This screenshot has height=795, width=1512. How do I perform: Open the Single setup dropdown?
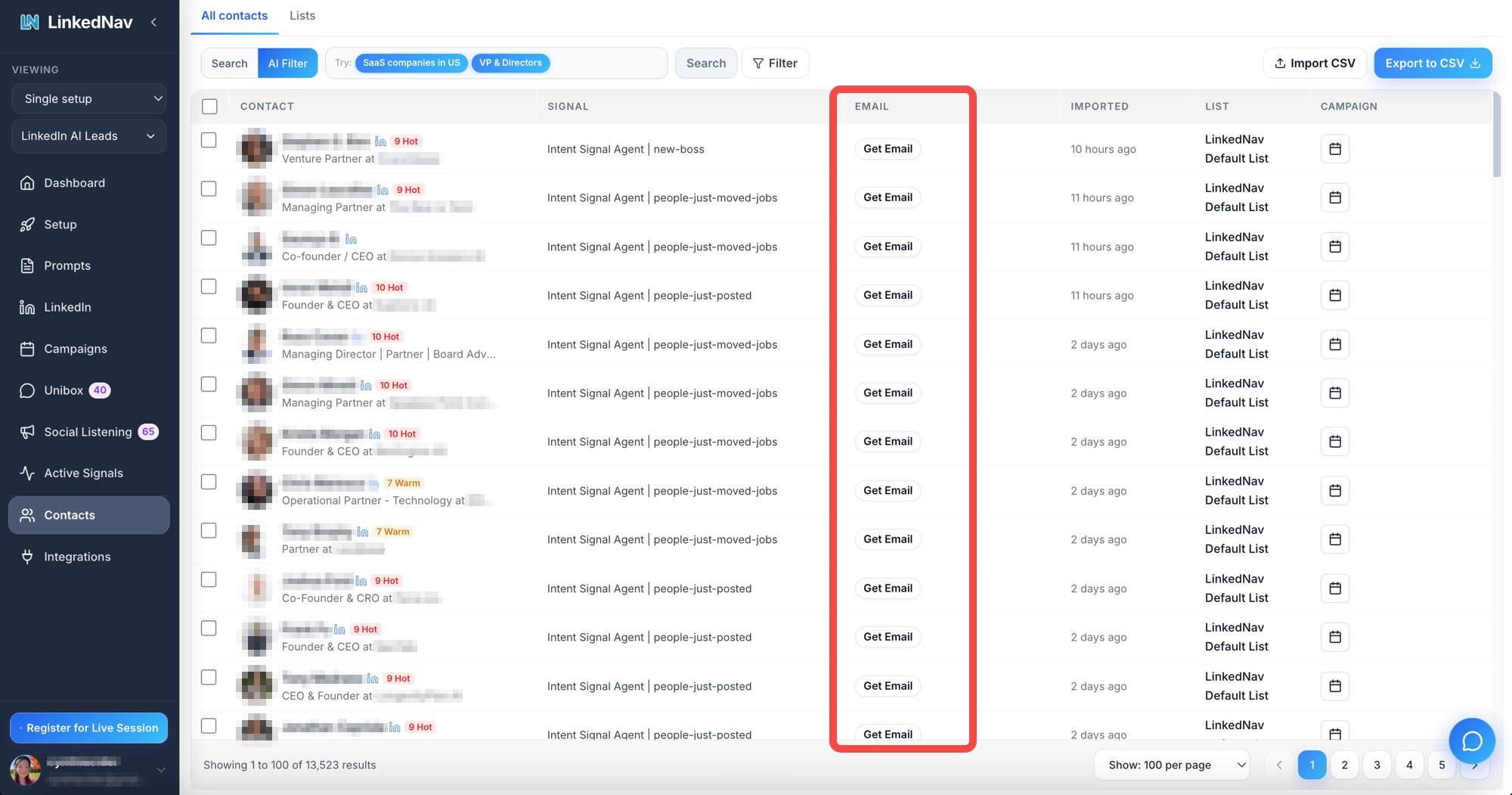pyautogui.click(x=89, y=98)
